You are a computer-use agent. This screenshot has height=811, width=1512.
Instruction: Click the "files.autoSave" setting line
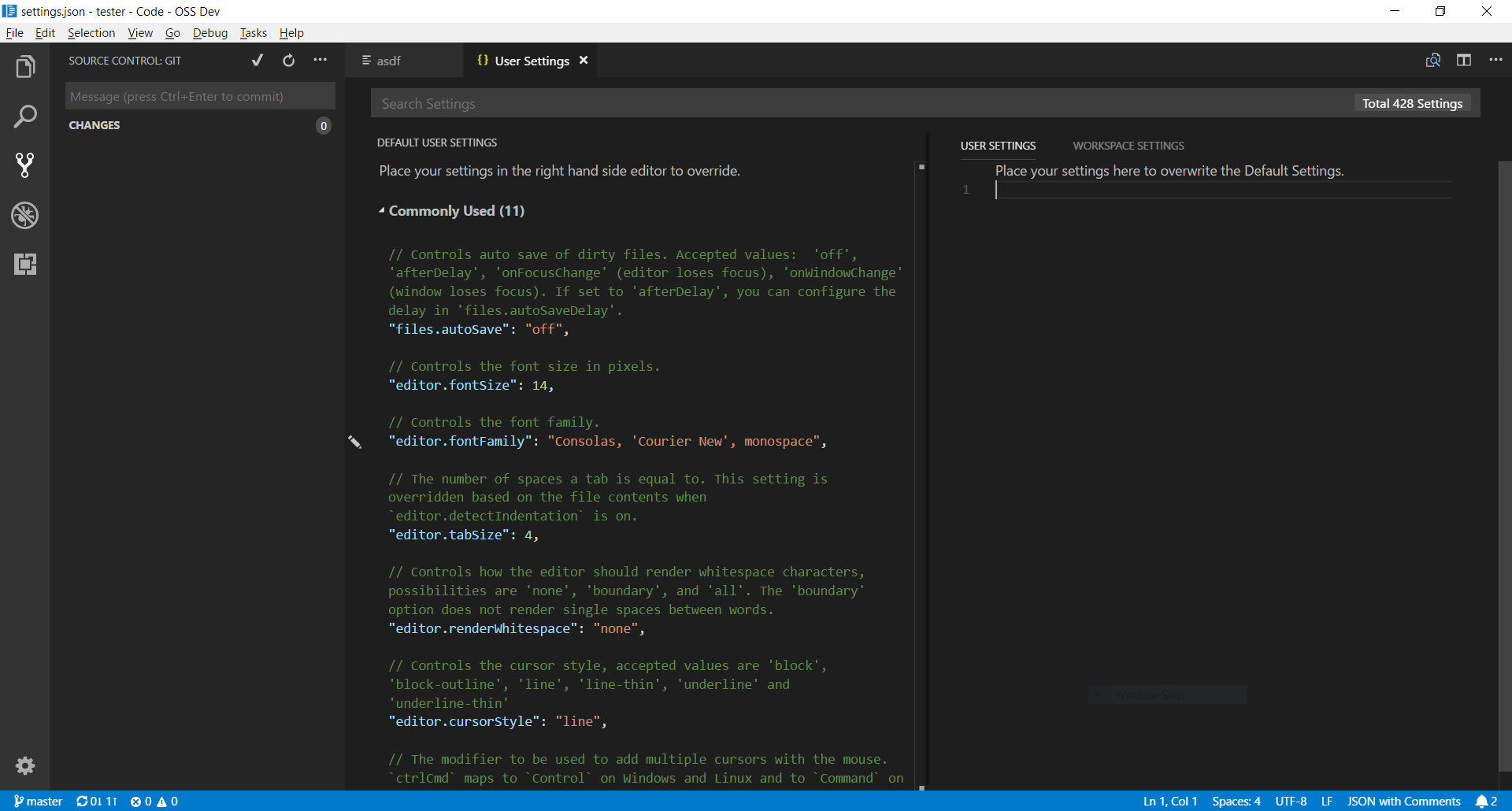coord(478,329)
